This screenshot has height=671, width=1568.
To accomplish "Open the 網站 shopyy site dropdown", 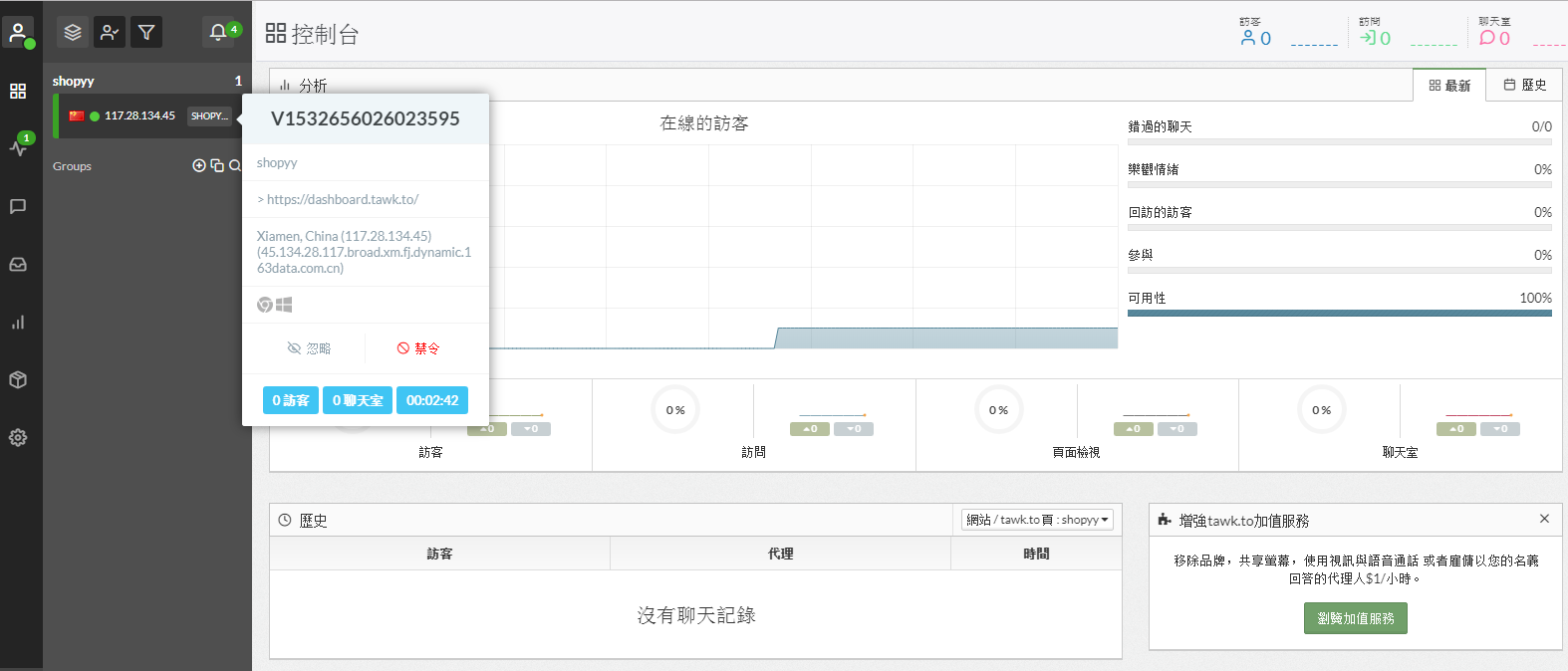I will pos(1037,520).
